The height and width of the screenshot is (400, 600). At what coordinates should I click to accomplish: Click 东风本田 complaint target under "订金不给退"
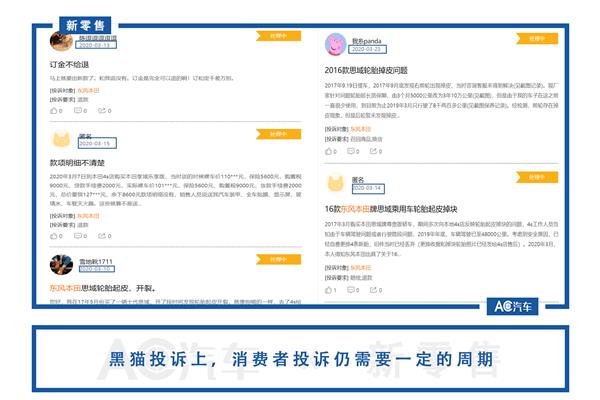point(88,90)
